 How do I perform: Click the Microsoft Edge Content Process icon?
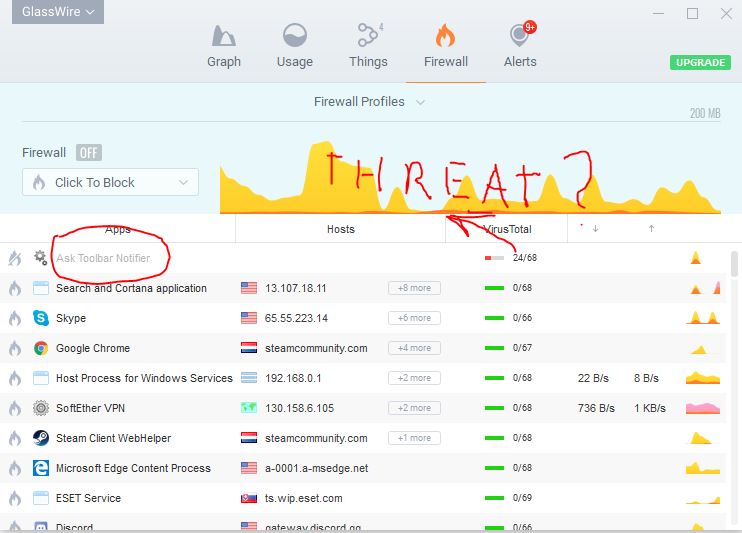[x=41, y=468]
